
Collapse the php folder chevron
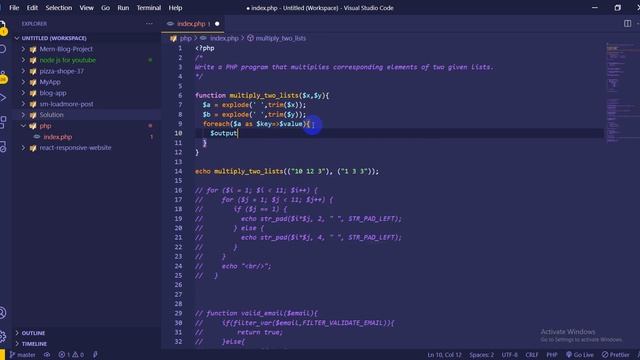click(x=23, y=126)
